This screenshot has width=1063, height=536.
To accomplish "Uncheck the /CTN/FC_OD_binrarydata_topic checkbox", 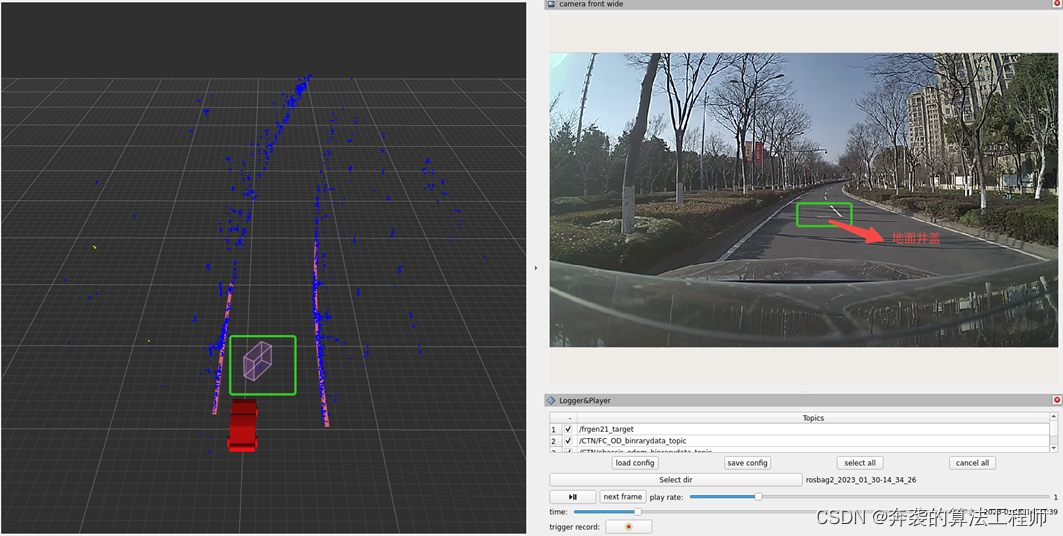I will [x=568, y=440].
